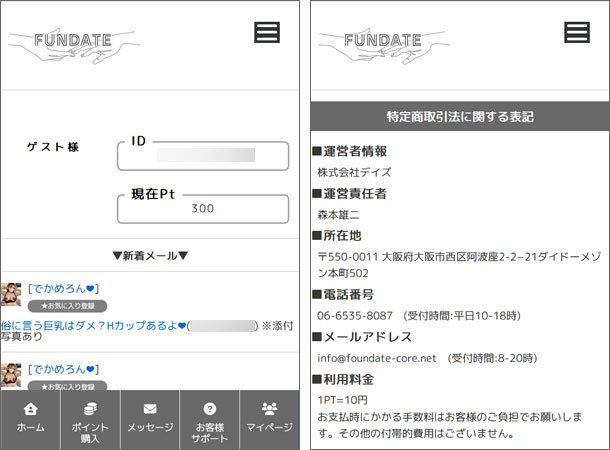Screen dimensions: 610x450
Task: Click first sender profile thumbnail
Action: (x=12, y=295)
